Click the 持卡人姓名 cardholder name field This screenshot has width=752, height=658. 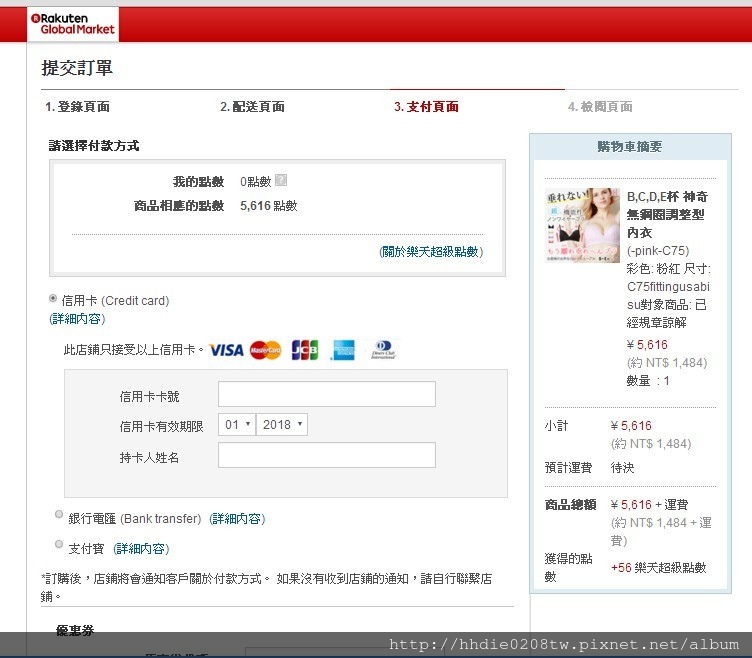[x=326, y=456]
